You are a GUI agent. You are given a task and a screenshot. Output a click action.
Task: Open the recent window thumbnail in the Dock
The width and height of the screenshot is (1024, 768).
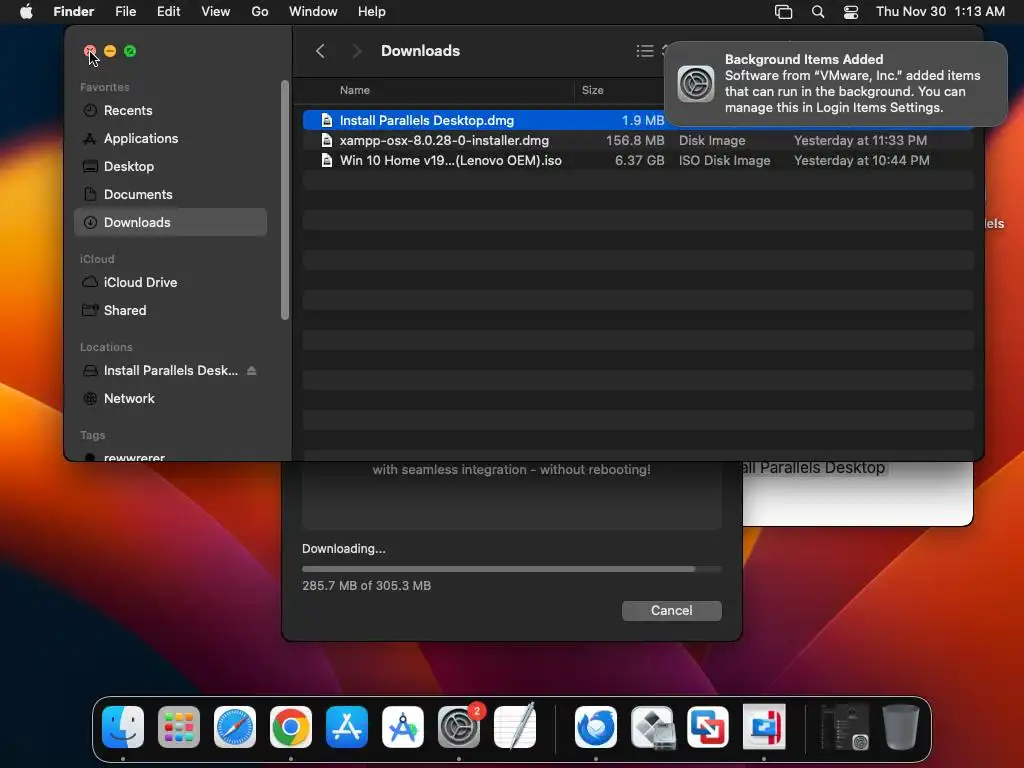tap(845, 727)
